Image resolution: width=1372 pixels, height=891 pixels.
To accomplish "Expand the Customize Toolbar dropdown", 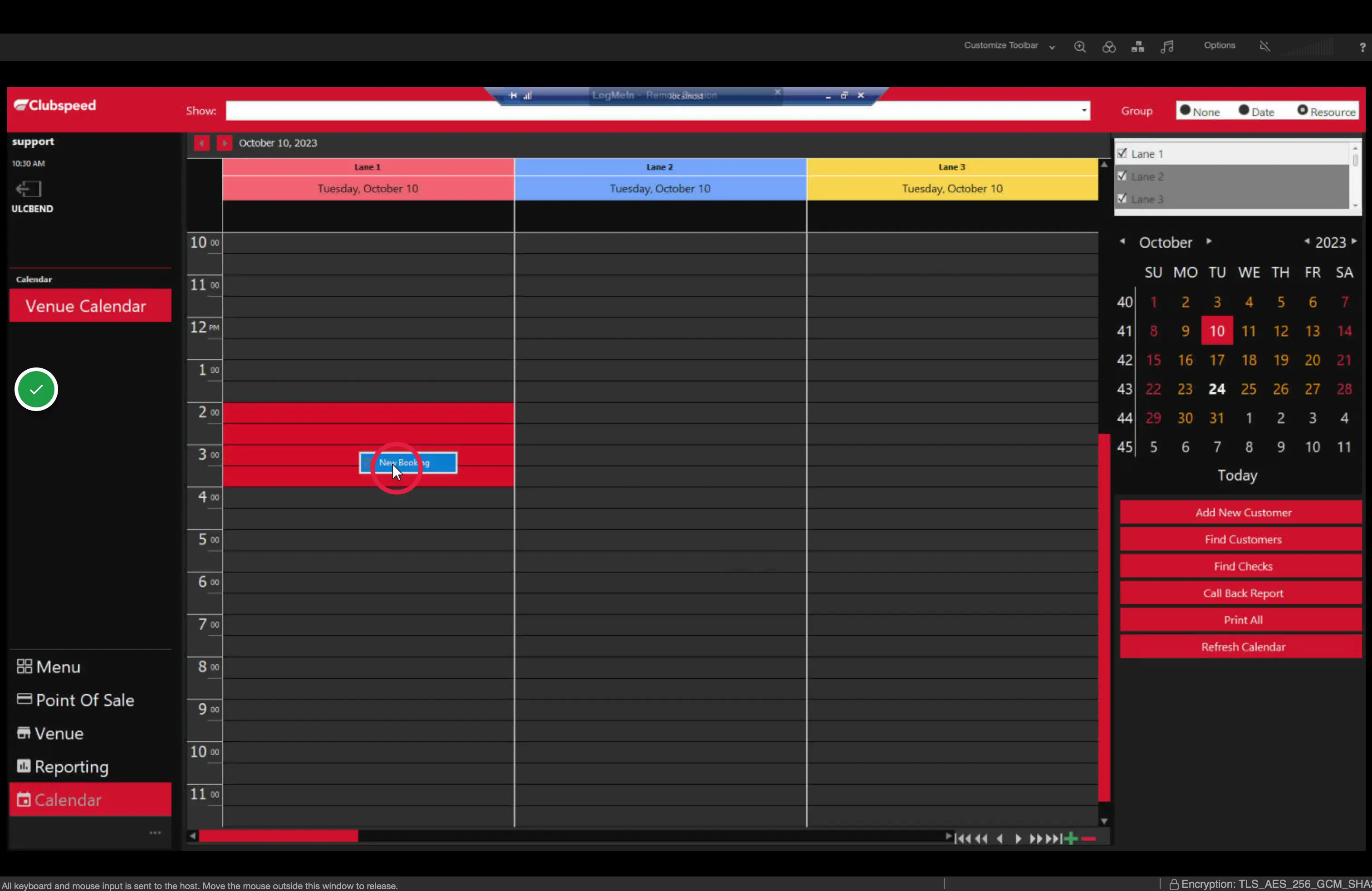I will pyautogui.click(x=1052, y=48).
